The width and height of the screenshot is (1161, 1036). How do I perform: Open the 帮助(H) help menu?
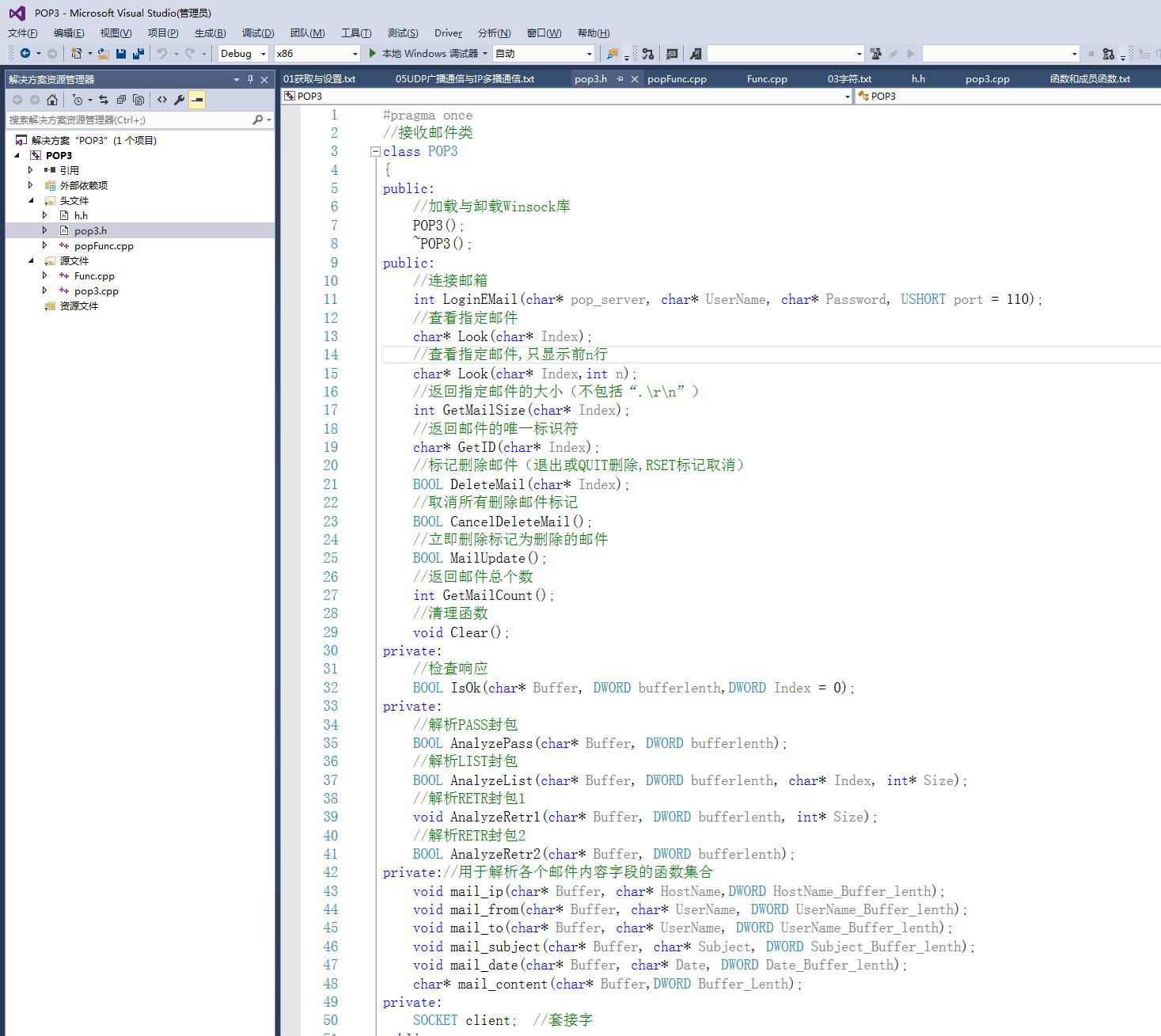pyautogui.click(x=594, y=32)
